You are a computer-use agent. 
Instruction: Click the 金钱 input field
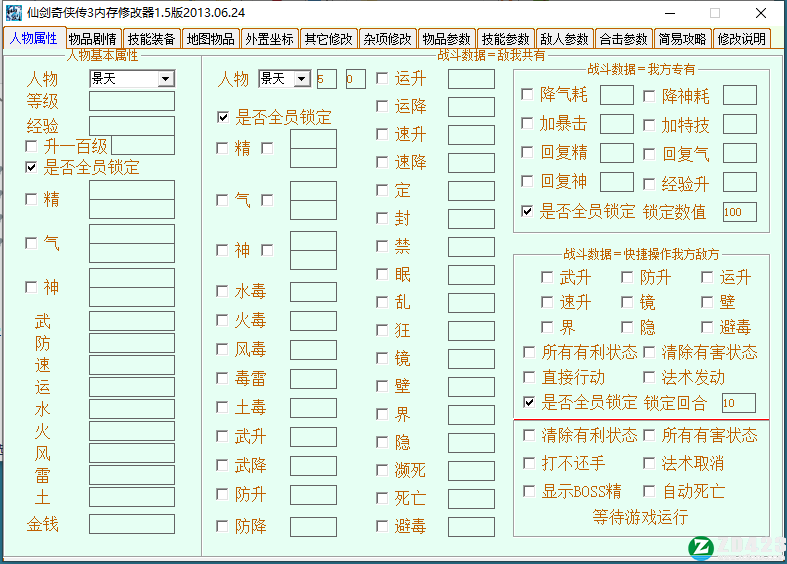tap(132, 524)
